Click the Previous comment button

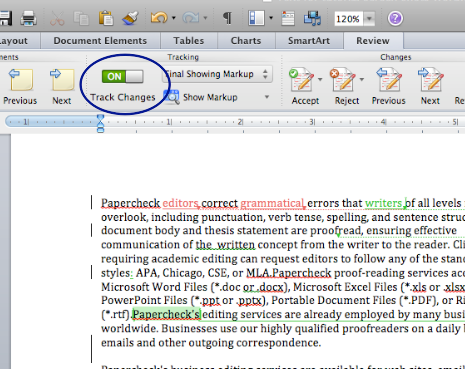20,86
